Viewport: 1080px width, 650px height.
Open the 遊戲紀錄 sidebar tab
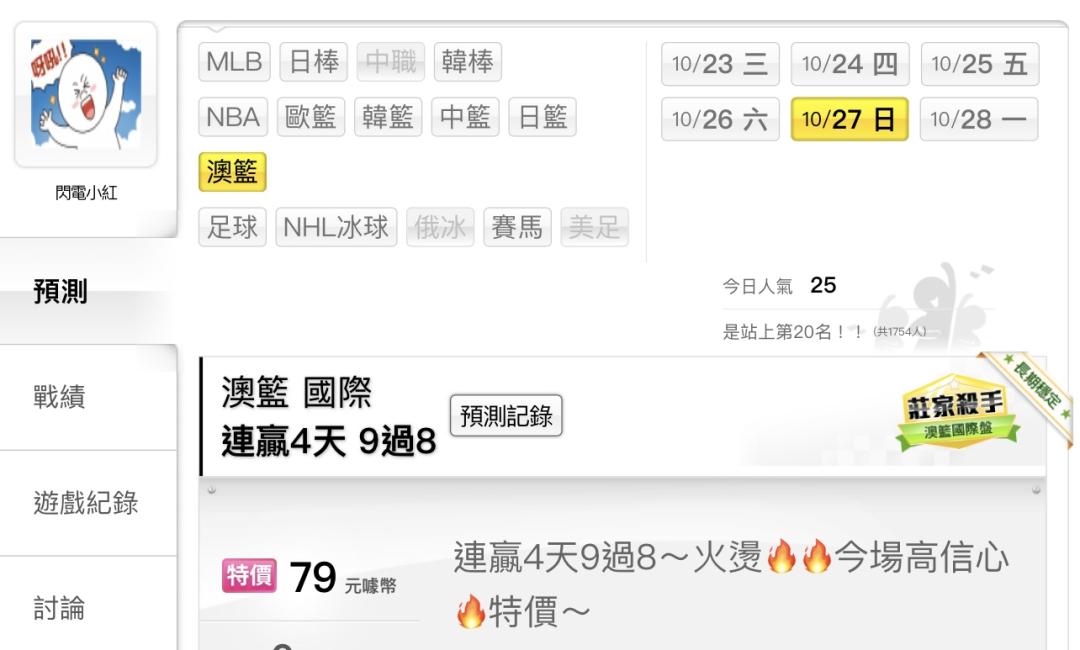coord(88,503)
